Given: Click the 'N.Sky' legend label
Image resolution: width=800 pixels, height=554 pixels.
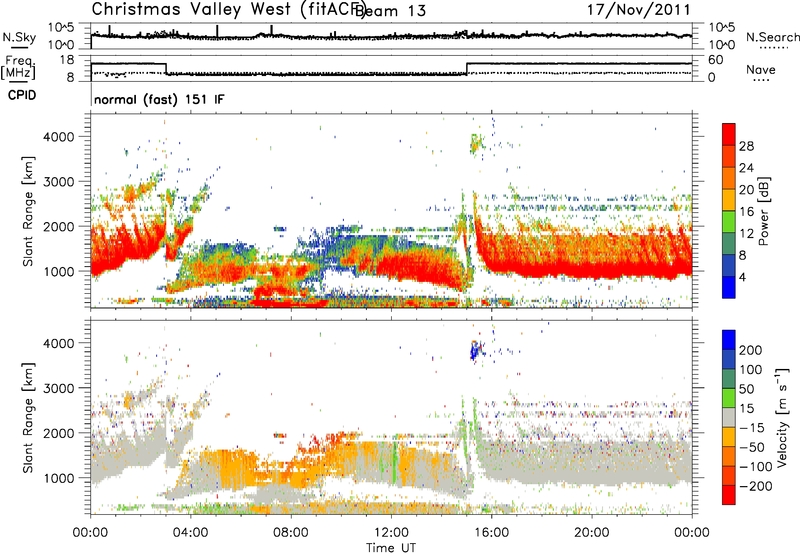Looking at the screenshot, I should [x=19, y=37].
